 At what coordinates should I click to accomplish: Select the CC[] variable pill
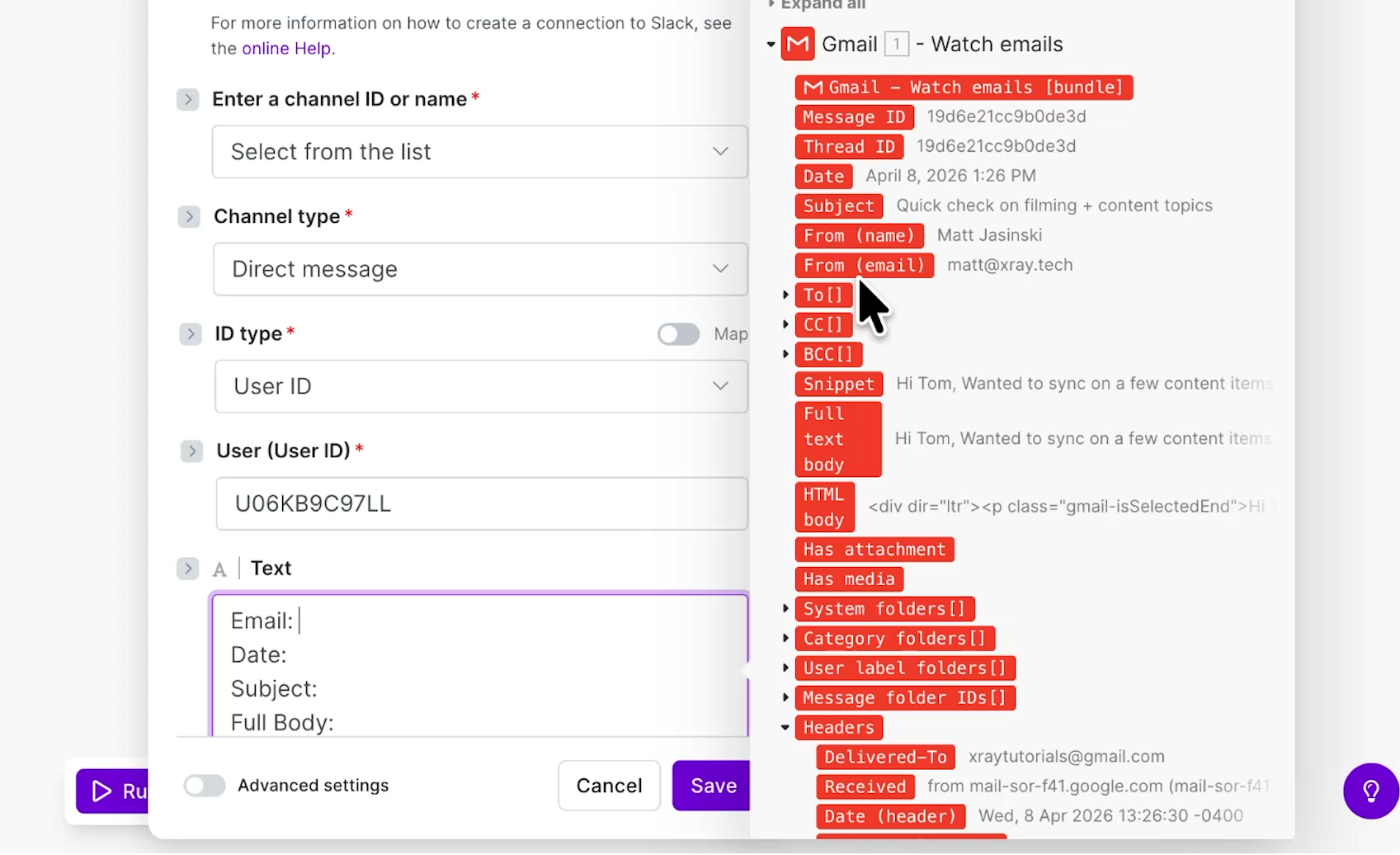(x=823, y=325)
